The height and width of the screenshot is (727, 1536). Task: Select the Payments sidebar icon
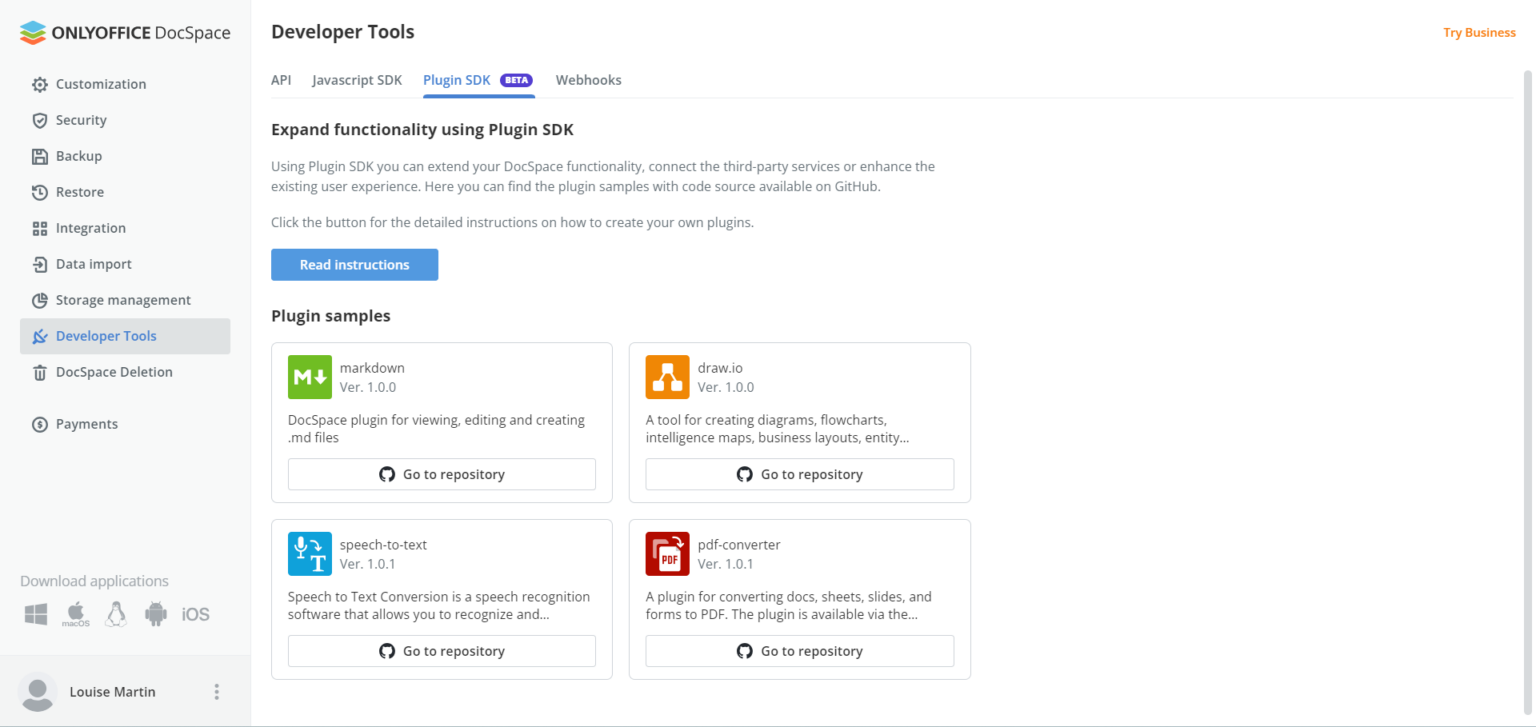(x=85, y=424)
